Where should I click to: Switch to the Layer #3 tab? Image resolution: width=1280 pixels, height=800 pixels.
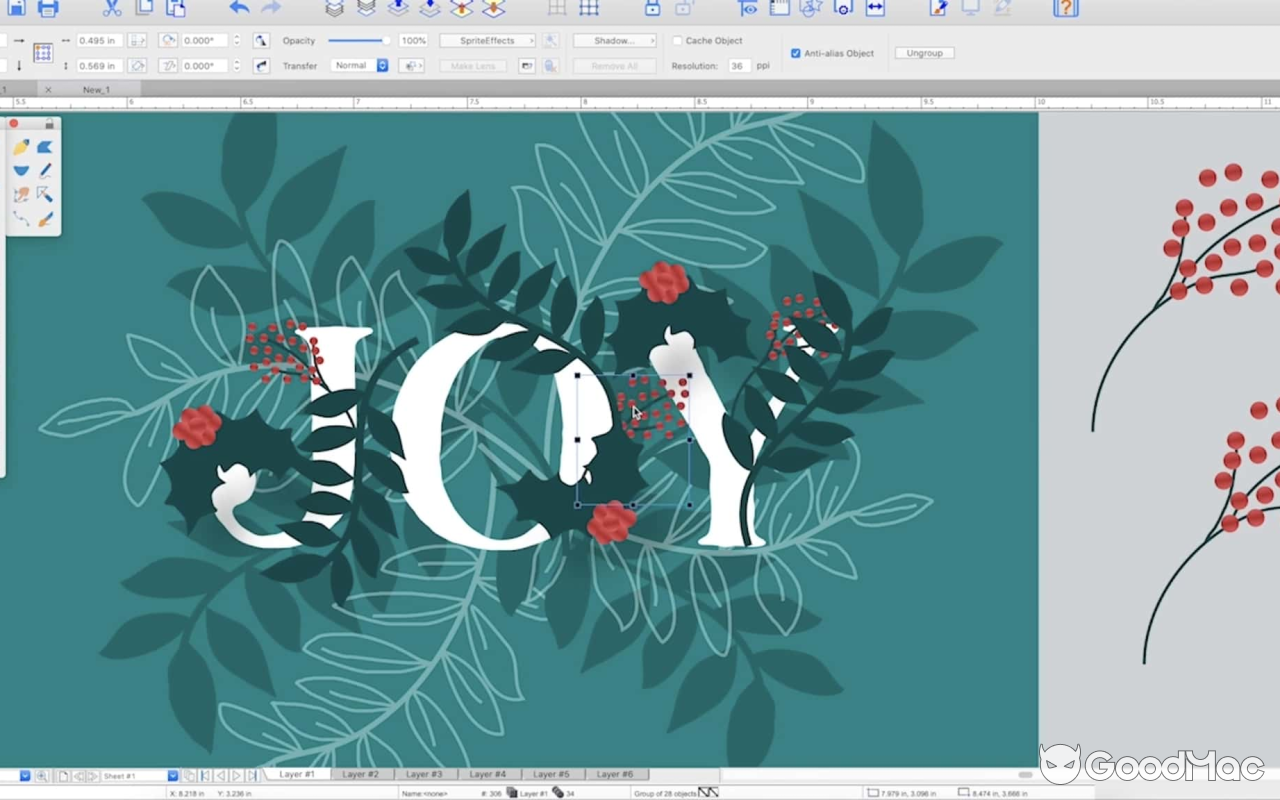pos(424,773)
